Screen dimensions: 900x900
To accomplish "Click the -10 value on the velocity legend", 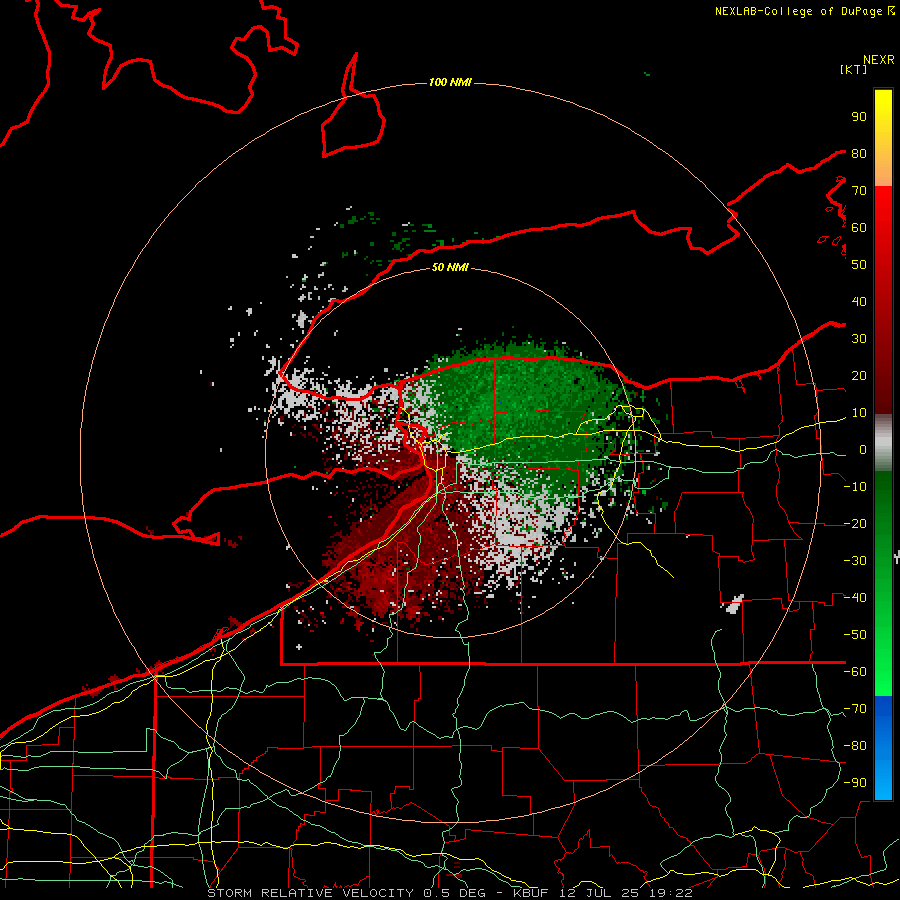I will [x=855, y=487].
